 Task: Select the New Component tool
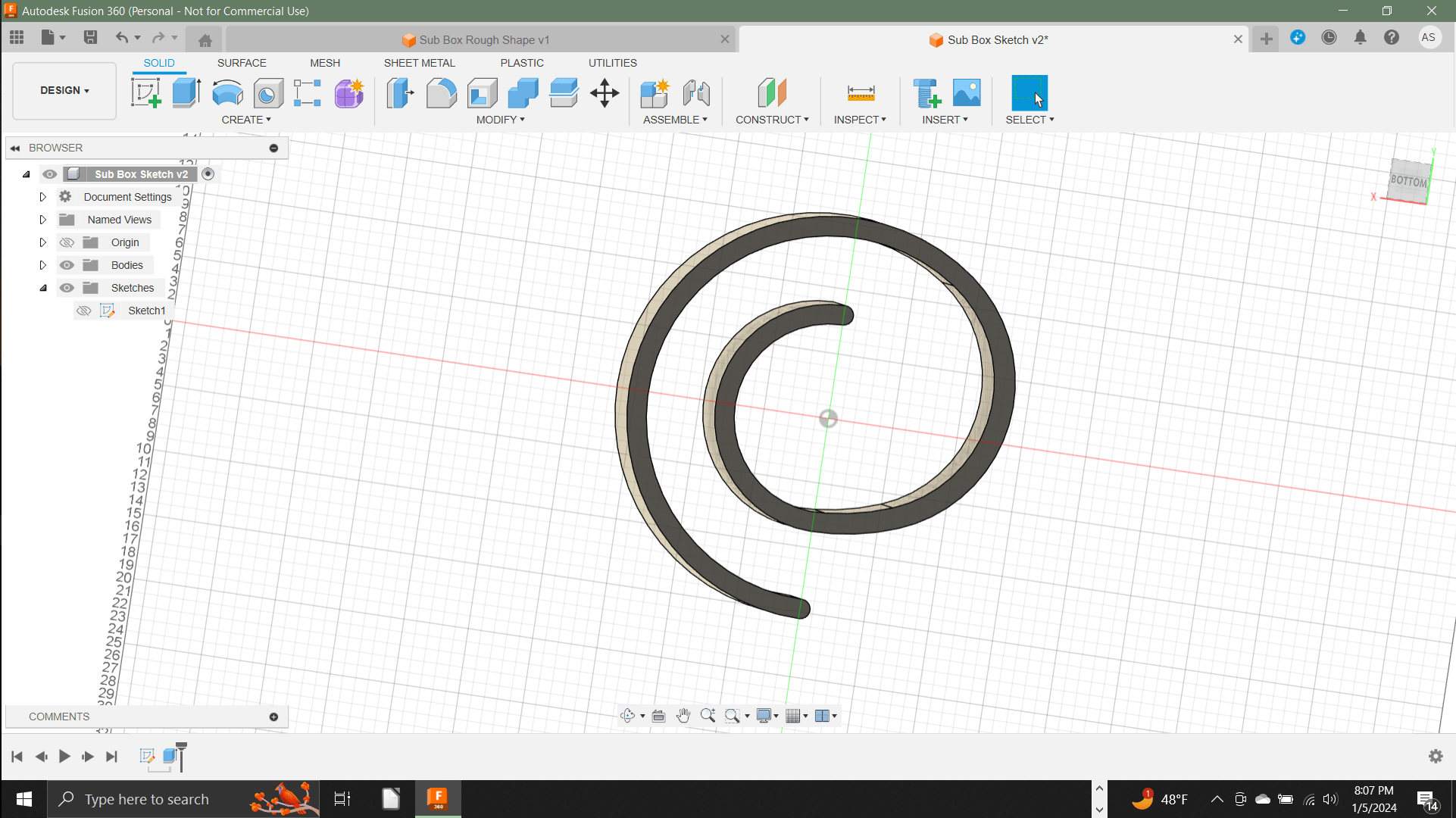(655, 93)
